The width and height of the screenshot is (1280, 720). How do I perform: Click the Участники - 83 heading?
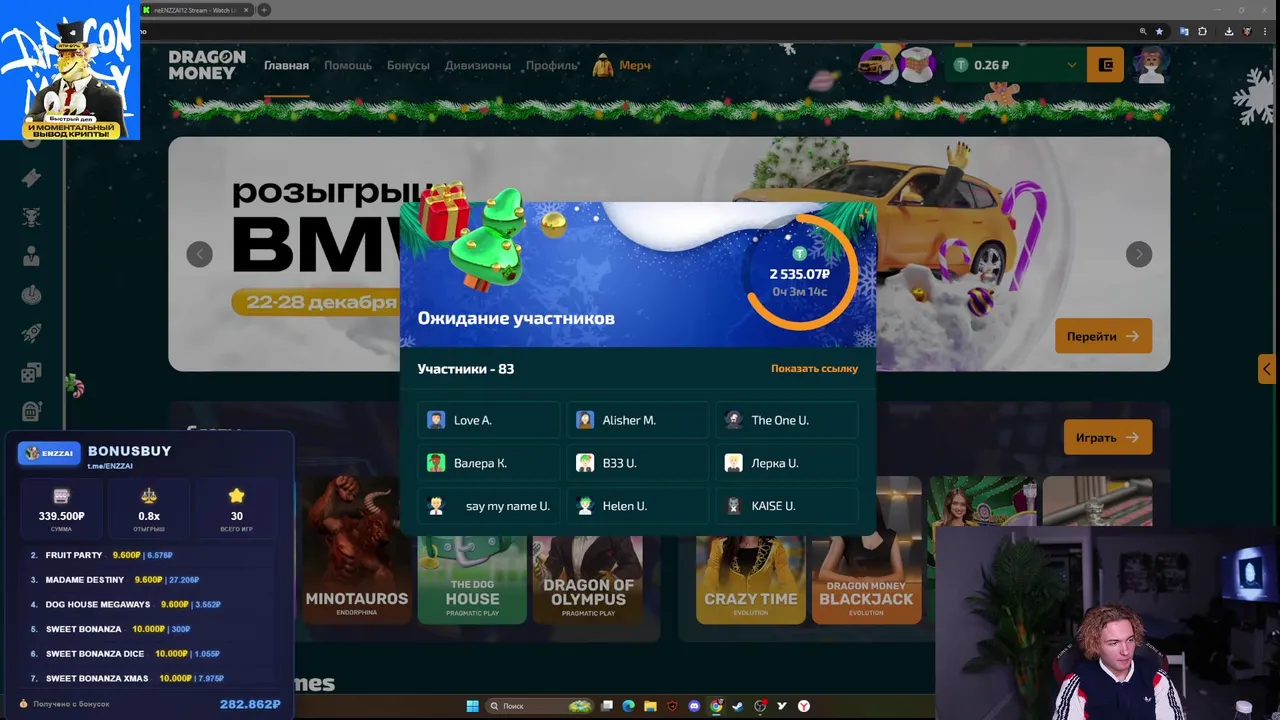(466, 369)
